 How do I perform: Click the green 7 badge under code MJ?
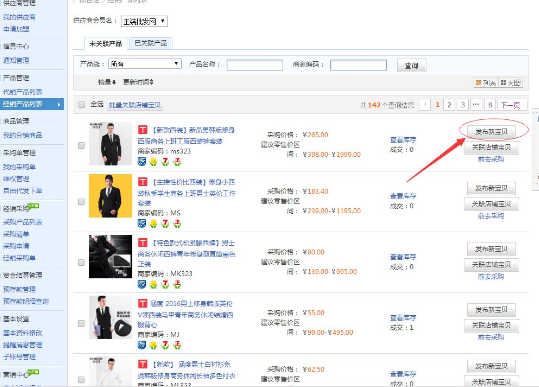click(165, 345)
